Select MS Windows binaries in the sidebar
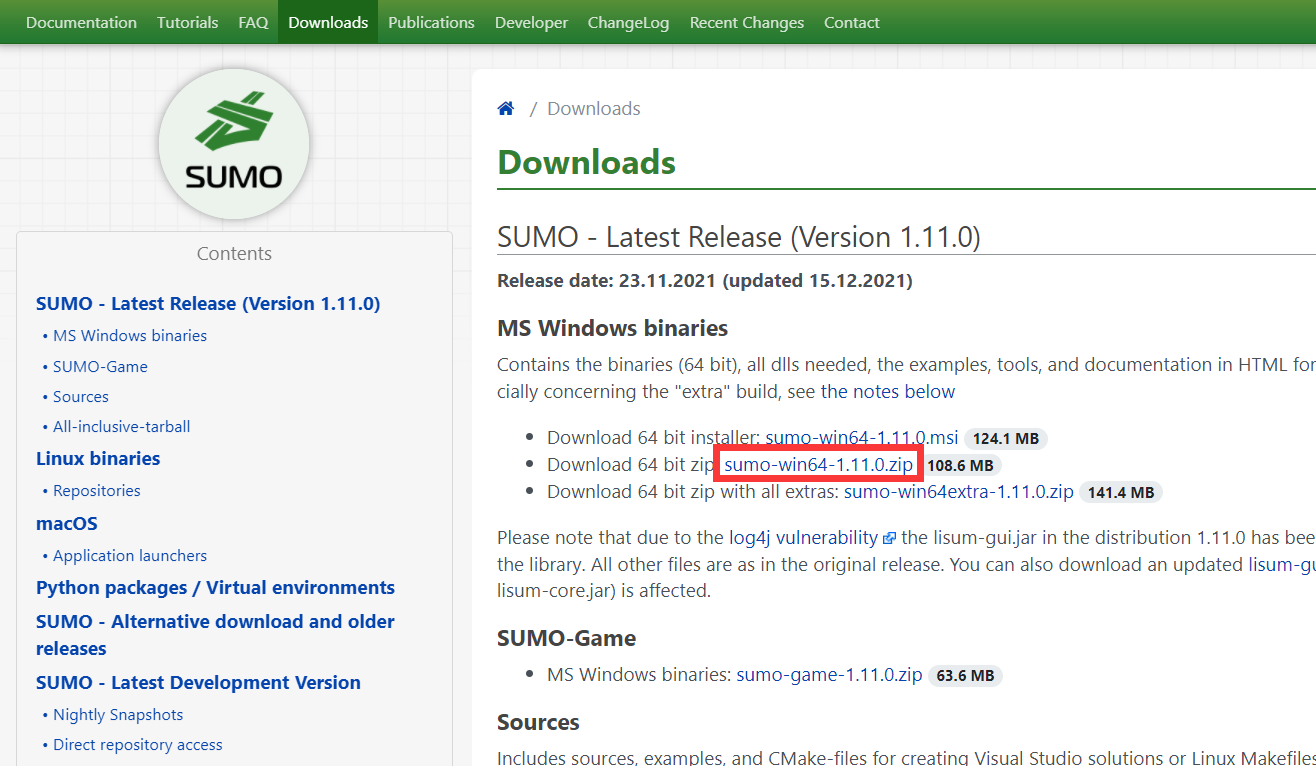This screenshot has width=1316, height=766. pyautogui.click(x=130, y=335)
